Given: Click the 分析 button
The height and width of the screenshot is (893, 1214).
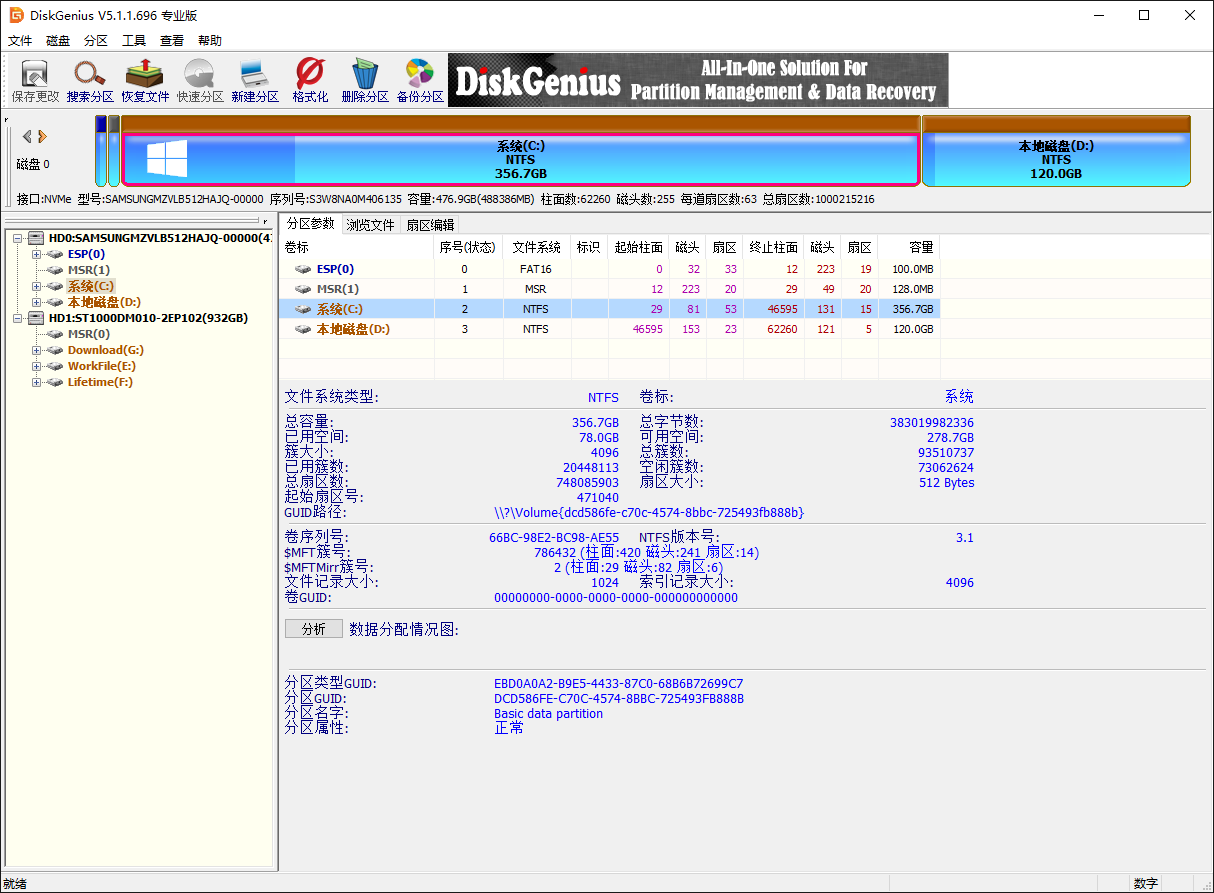Looking at the screenshot, I should point(313,629).
